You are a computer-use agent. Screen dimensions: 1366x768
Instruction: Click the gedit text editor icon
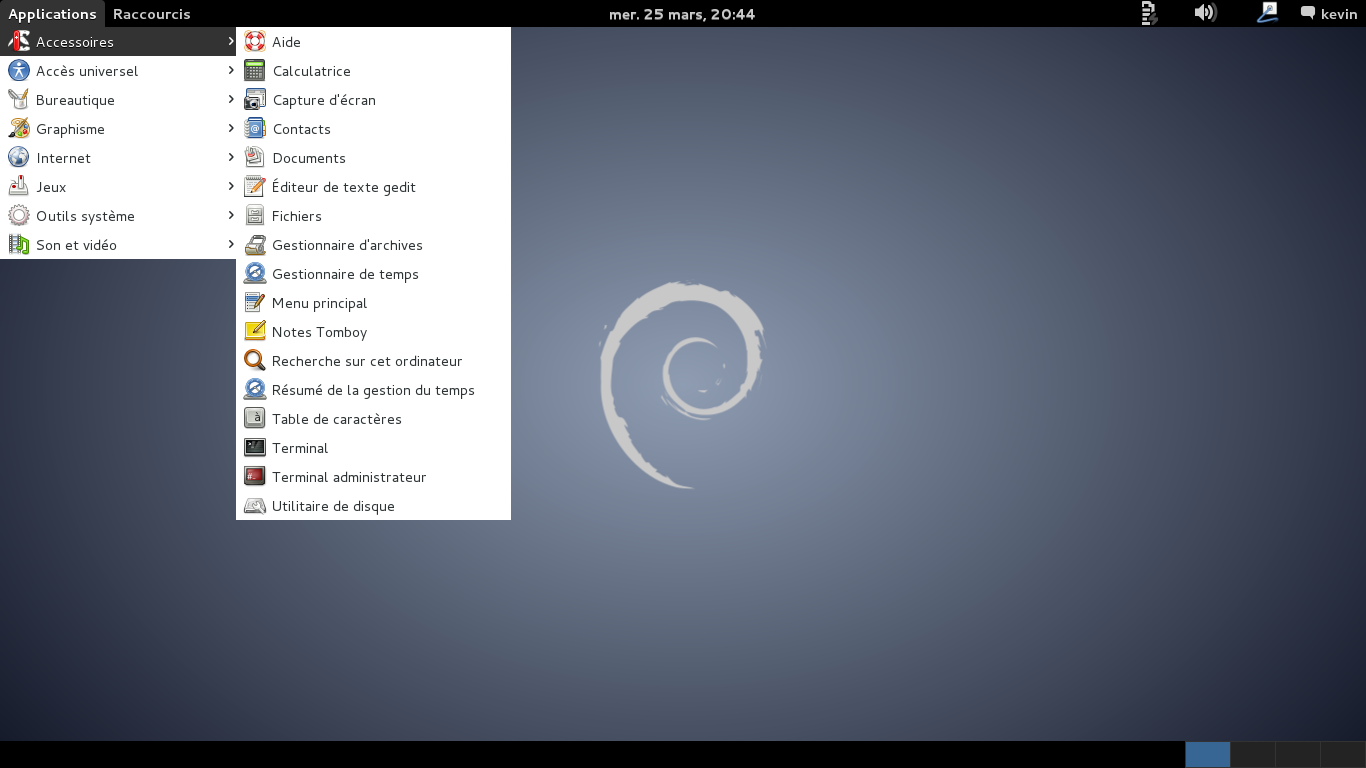(x=255, y=187)
